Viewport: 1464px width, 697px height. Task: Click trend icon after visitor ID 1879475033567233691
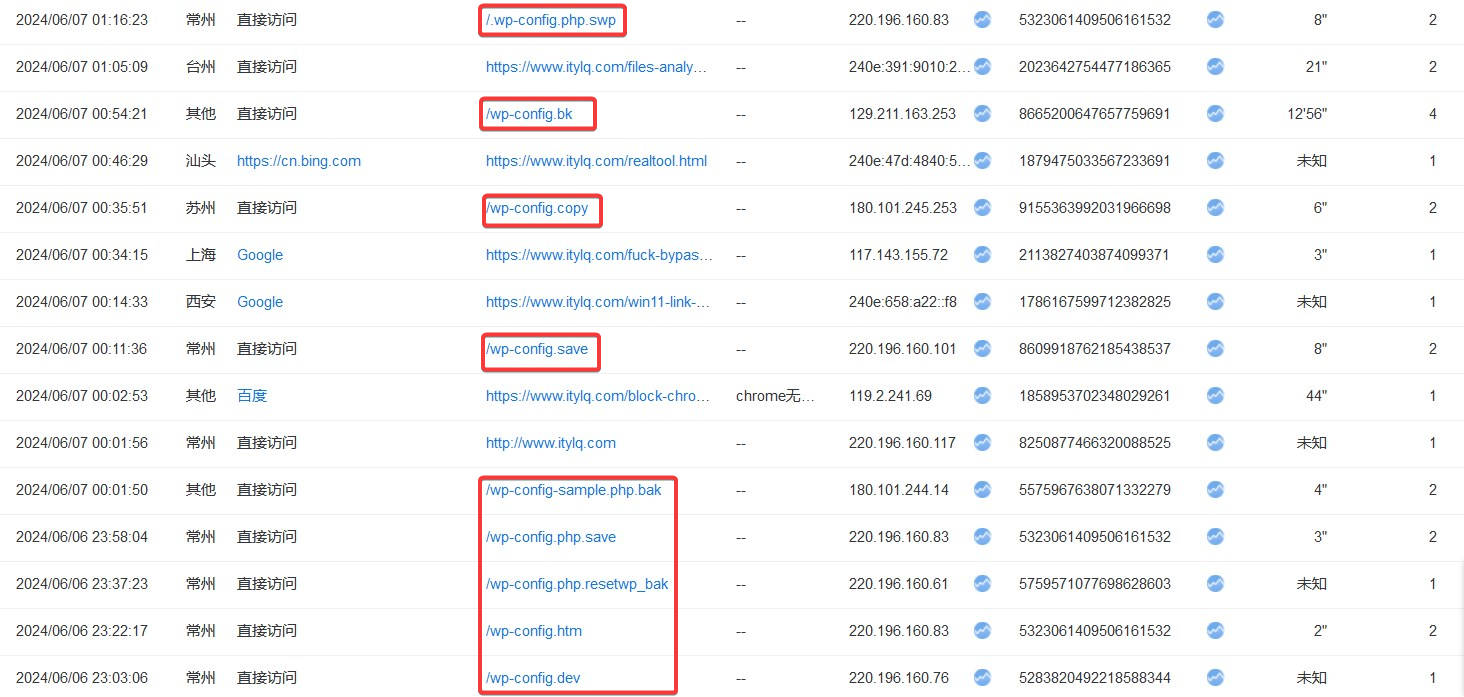1215,160
